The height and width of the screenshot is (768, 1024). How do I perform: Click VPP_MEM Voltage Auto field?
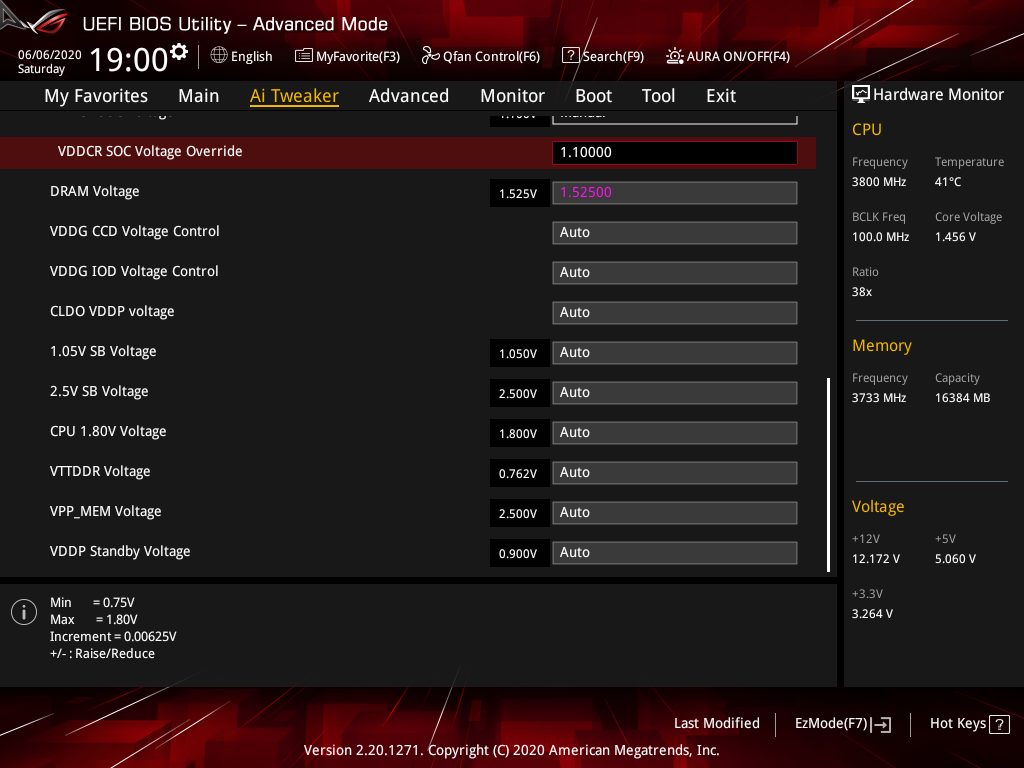675,513
